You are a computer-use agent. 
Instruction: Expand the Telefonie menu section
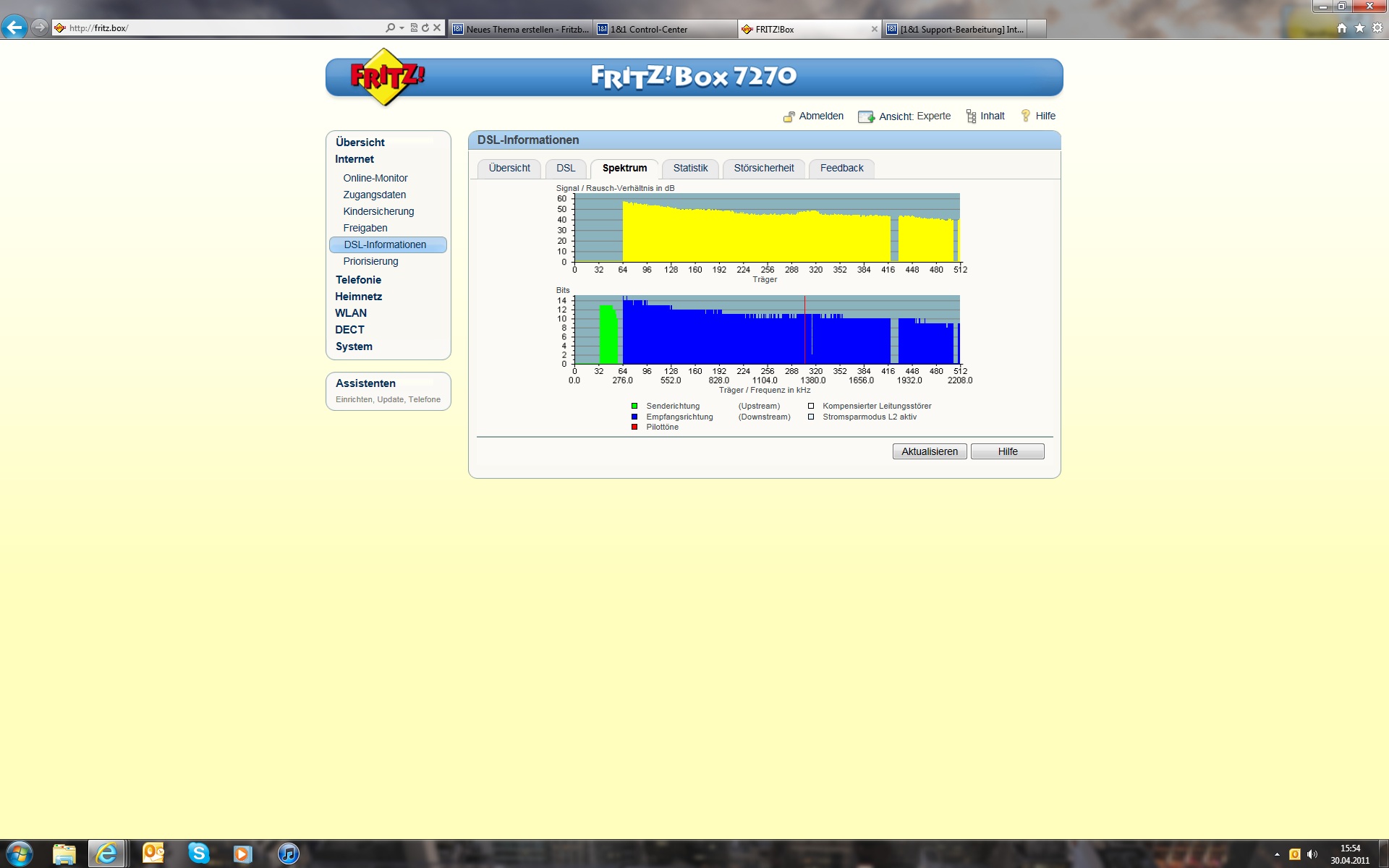click(x=358, y=280)
